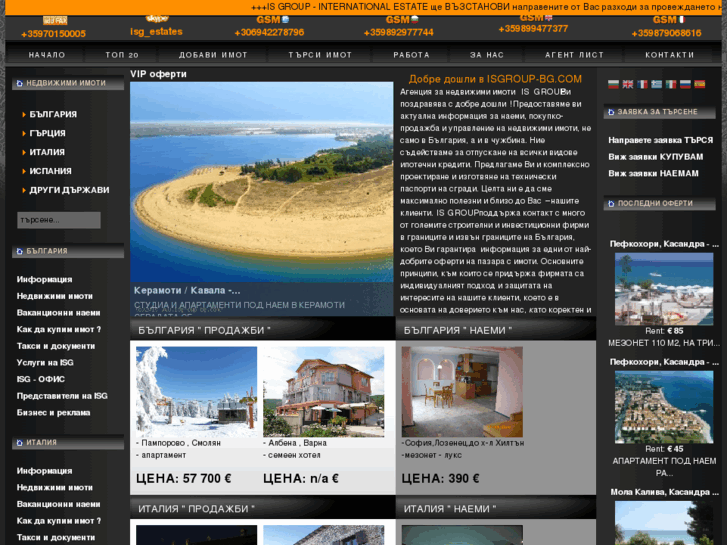The height and width of the screenshot is (545, 727).
Task: Open Бизнес и реклама link
Action: tap(53, 413)
